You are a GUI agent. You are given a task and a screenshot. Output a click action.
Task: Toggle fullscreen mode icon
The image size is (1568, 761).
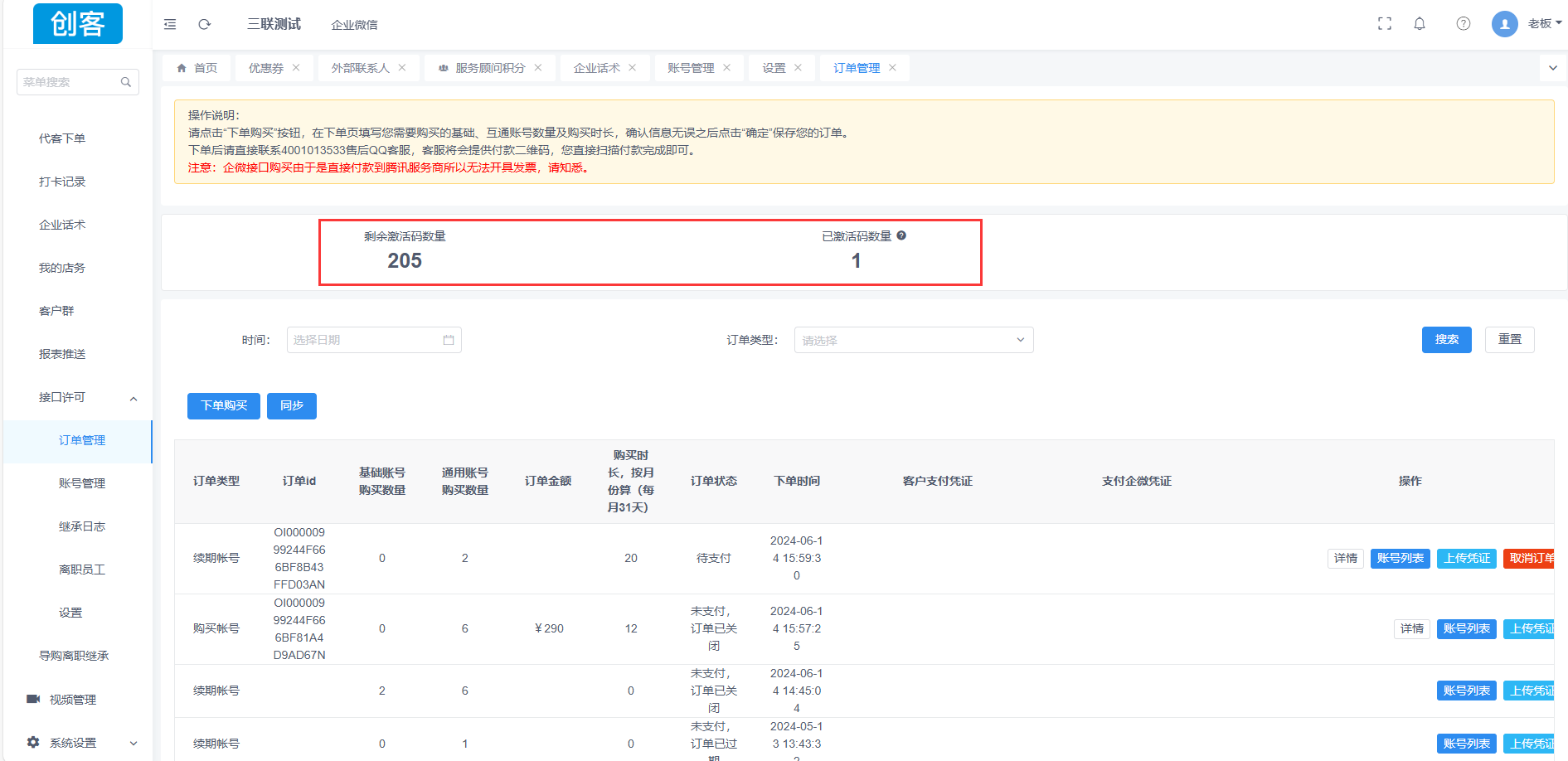coord(1384,24)
